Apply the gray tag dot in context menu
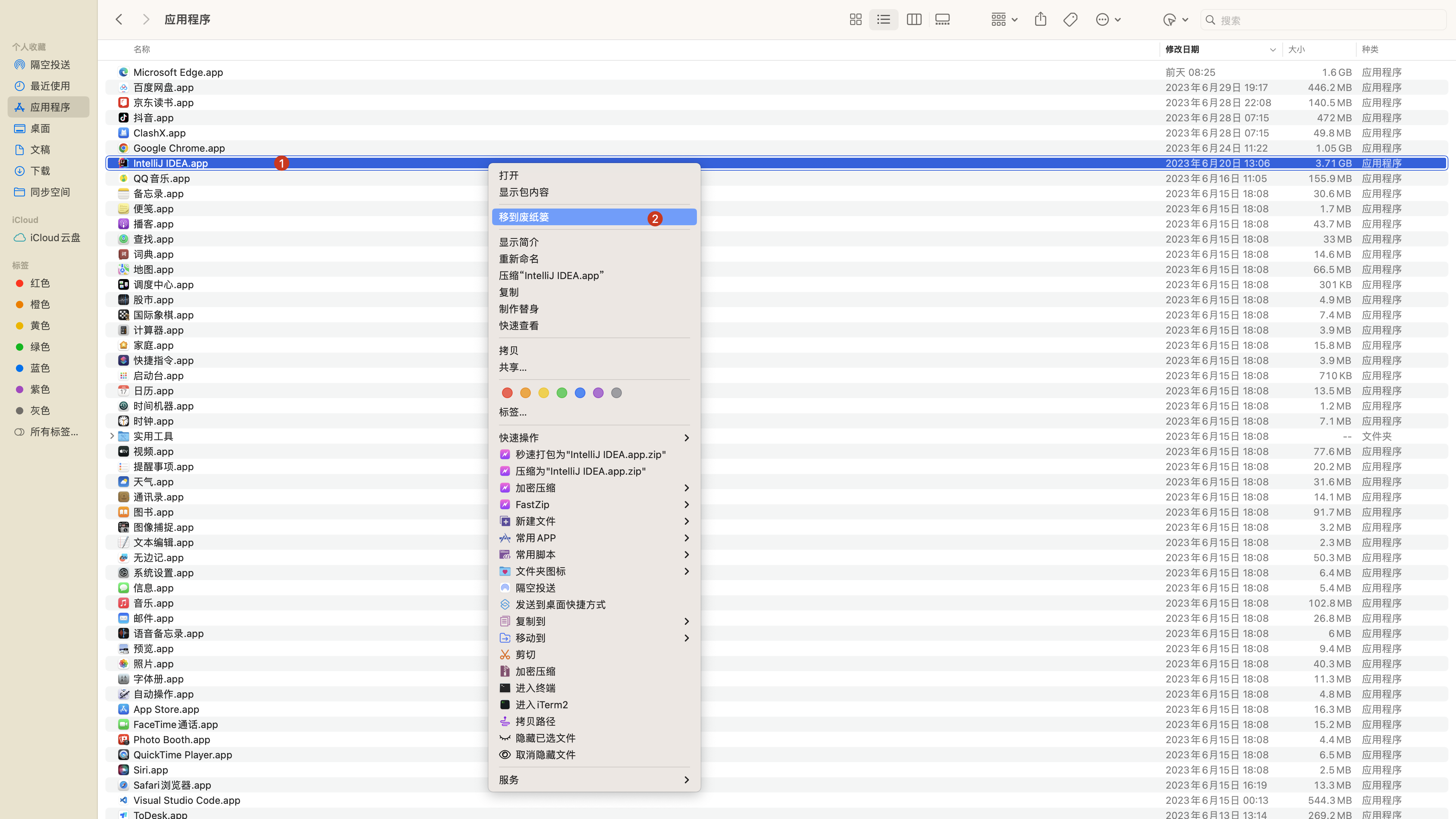 click(616, 393)
